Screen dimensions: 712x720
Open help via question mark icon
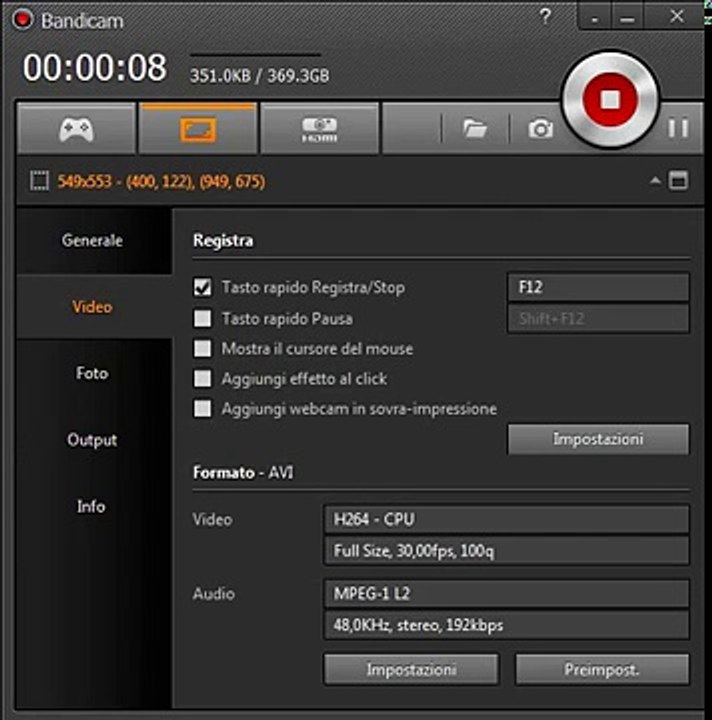tap(545, 17)
